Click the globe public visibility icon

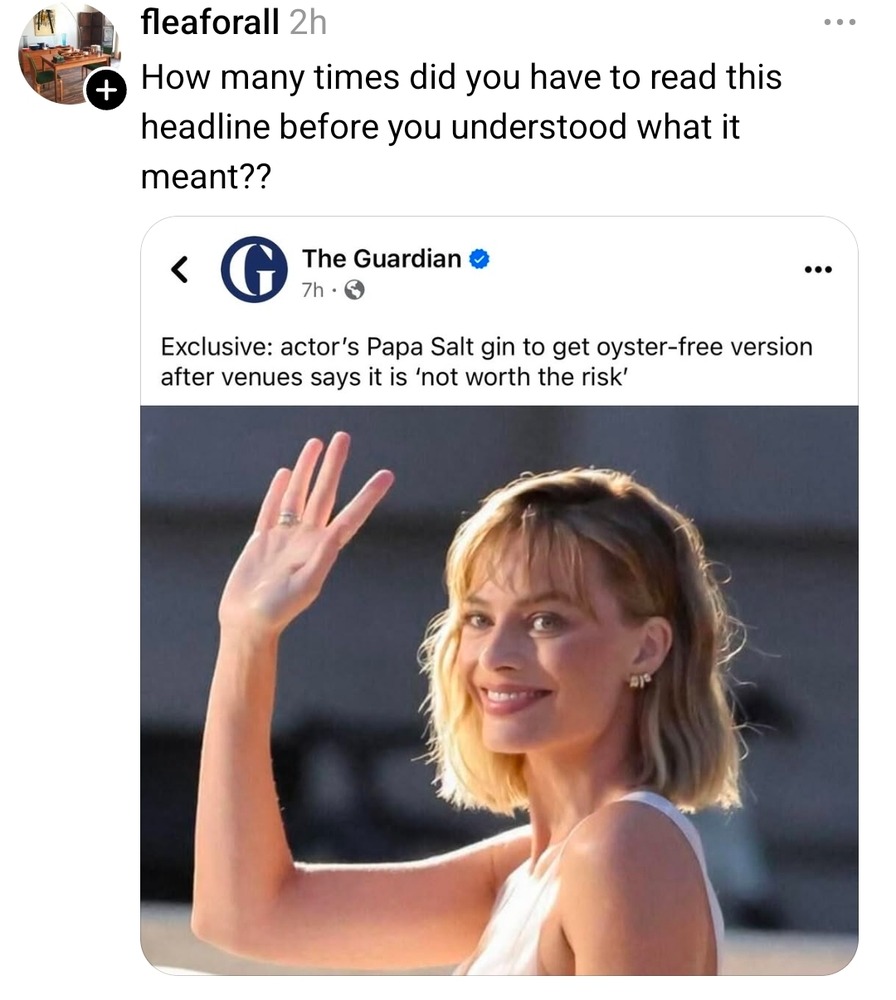tap(355, 291)
